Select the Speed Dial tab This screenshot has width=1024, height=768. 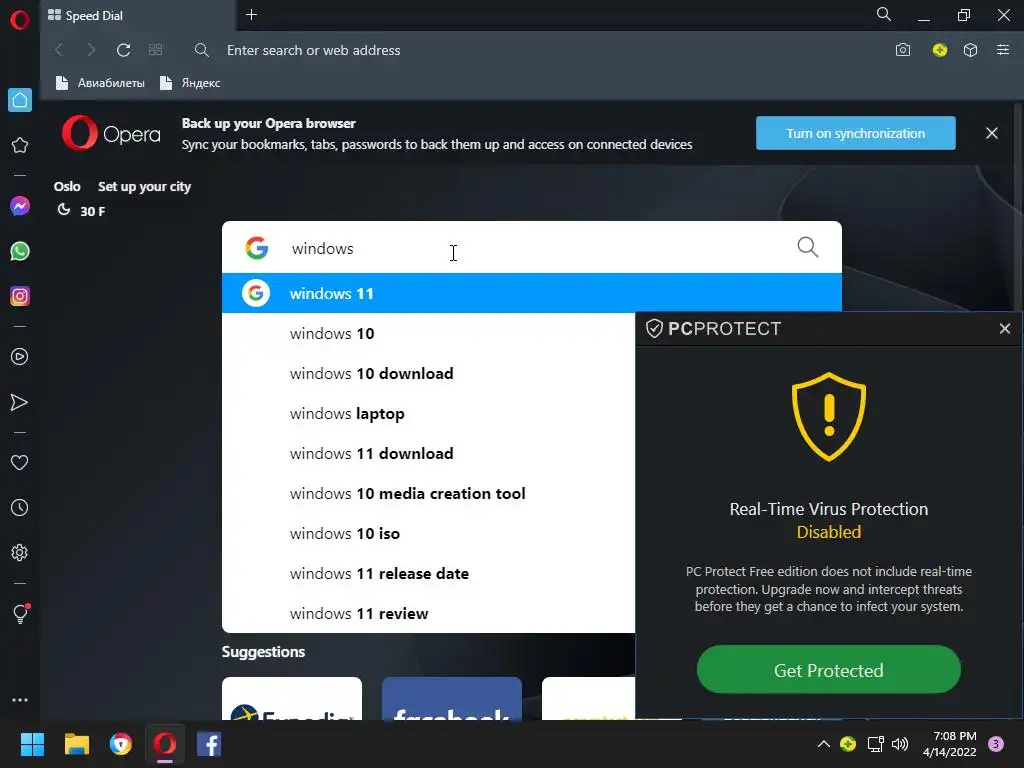(137, 16)
